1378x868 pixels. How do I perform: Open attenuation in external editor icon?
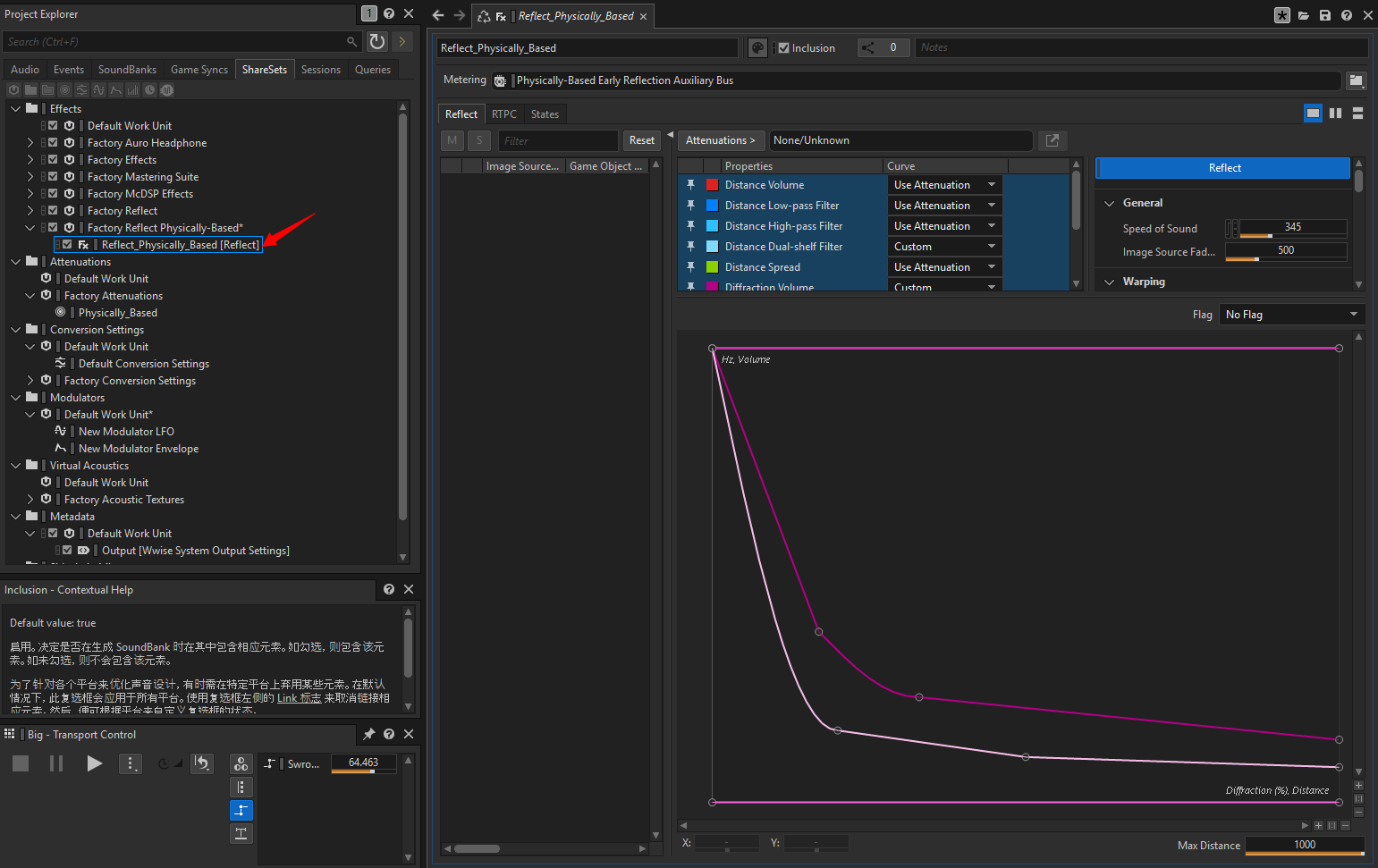click(1053, 140)
